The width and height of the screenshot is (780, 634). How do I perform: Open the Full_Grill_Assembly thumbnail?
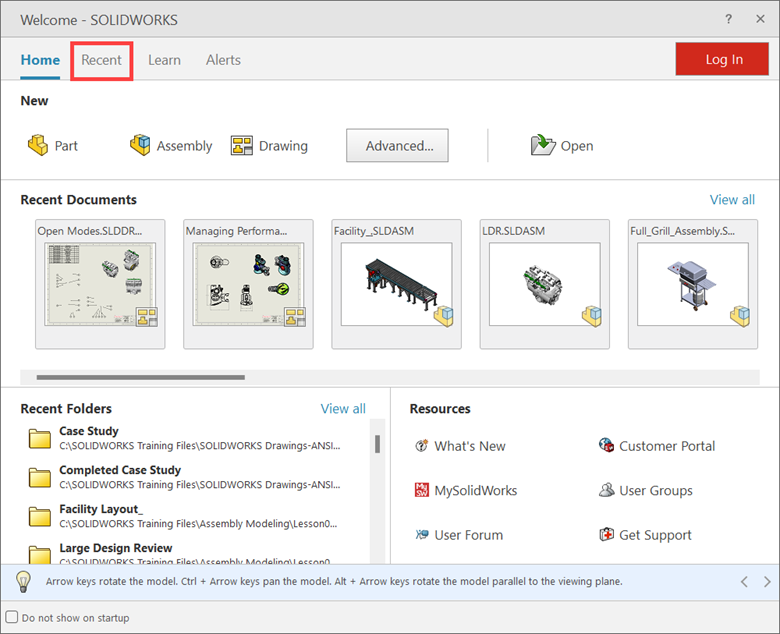(693, 284)
